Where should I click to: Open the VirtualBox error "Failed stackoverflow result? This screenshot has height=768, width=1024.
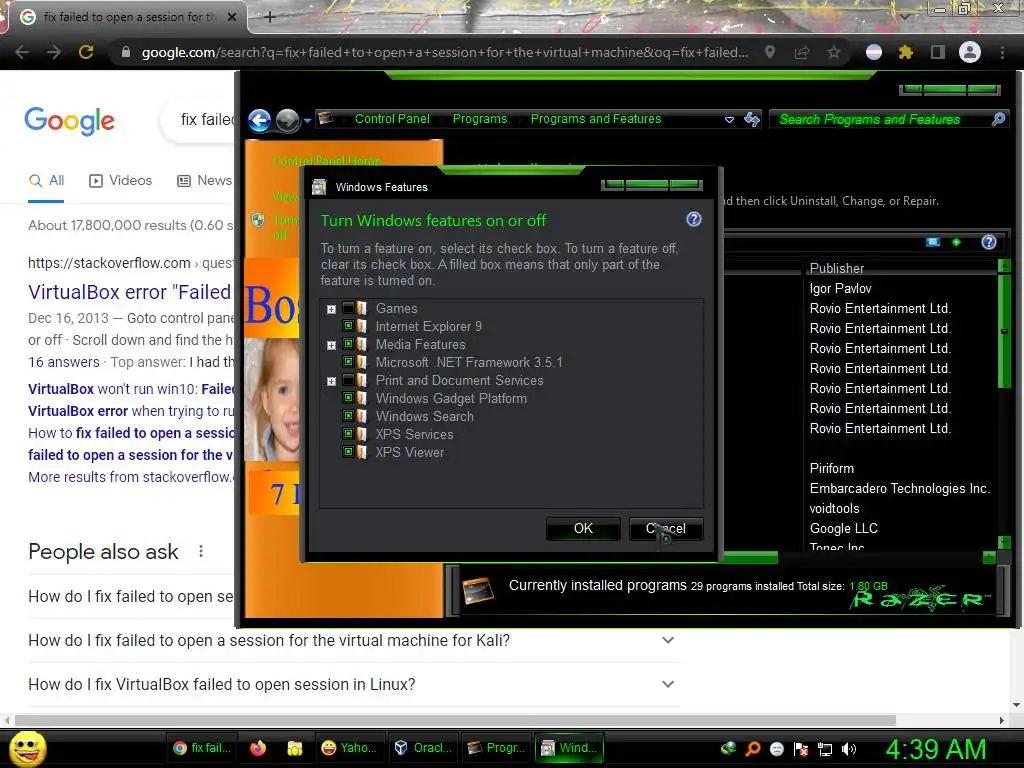point(129,292)
